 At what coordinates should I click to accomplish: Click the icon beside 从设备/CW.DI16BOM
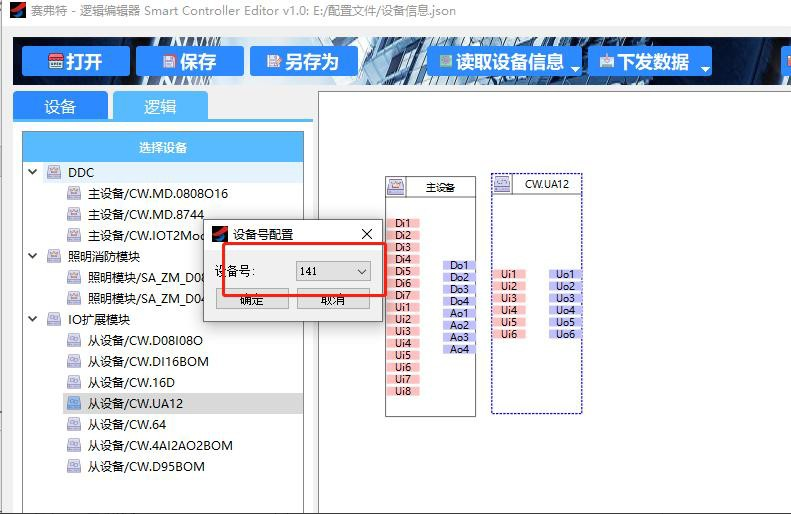74,362
